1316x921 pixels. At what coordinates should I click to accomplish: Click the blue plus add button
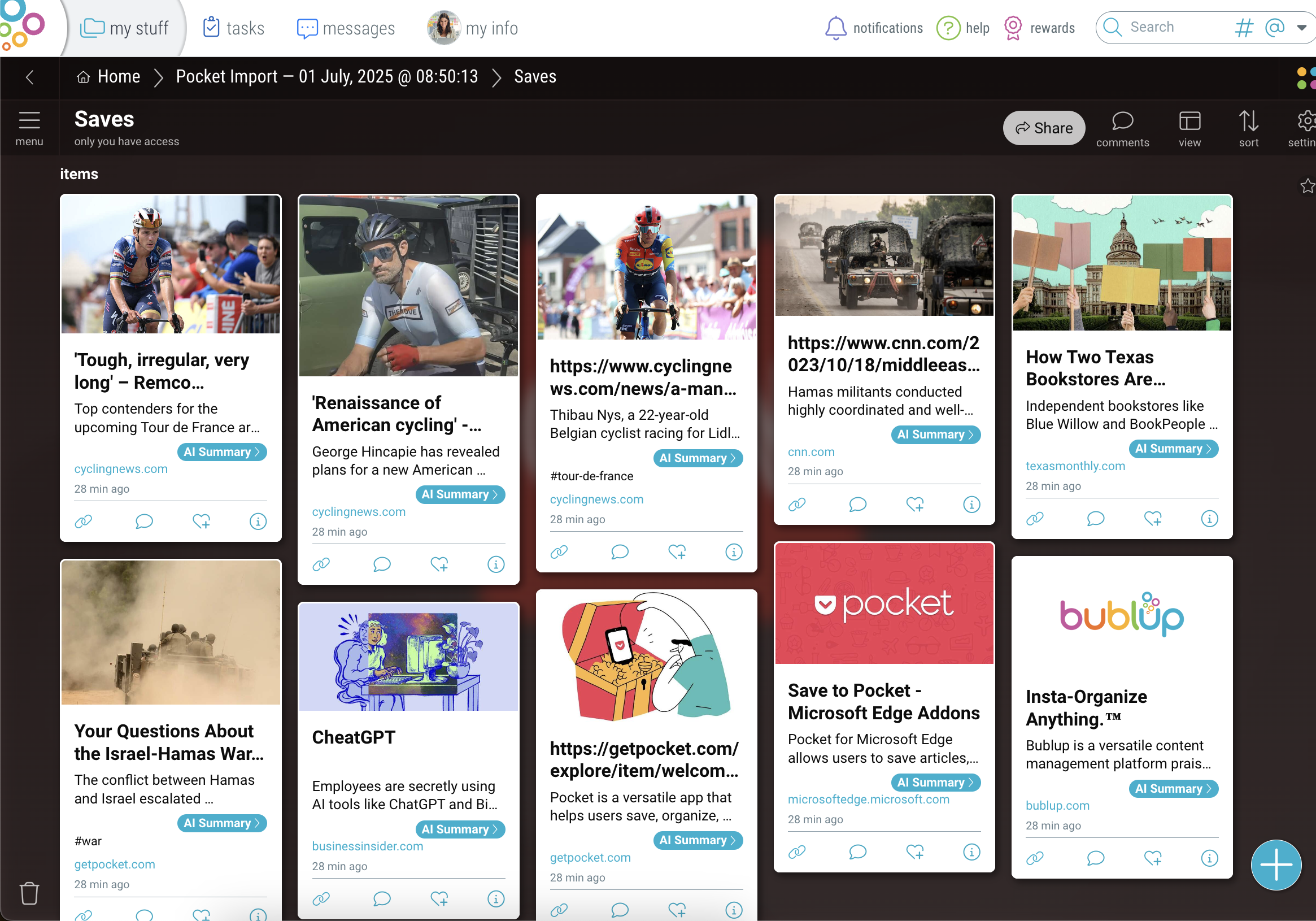1276,864
